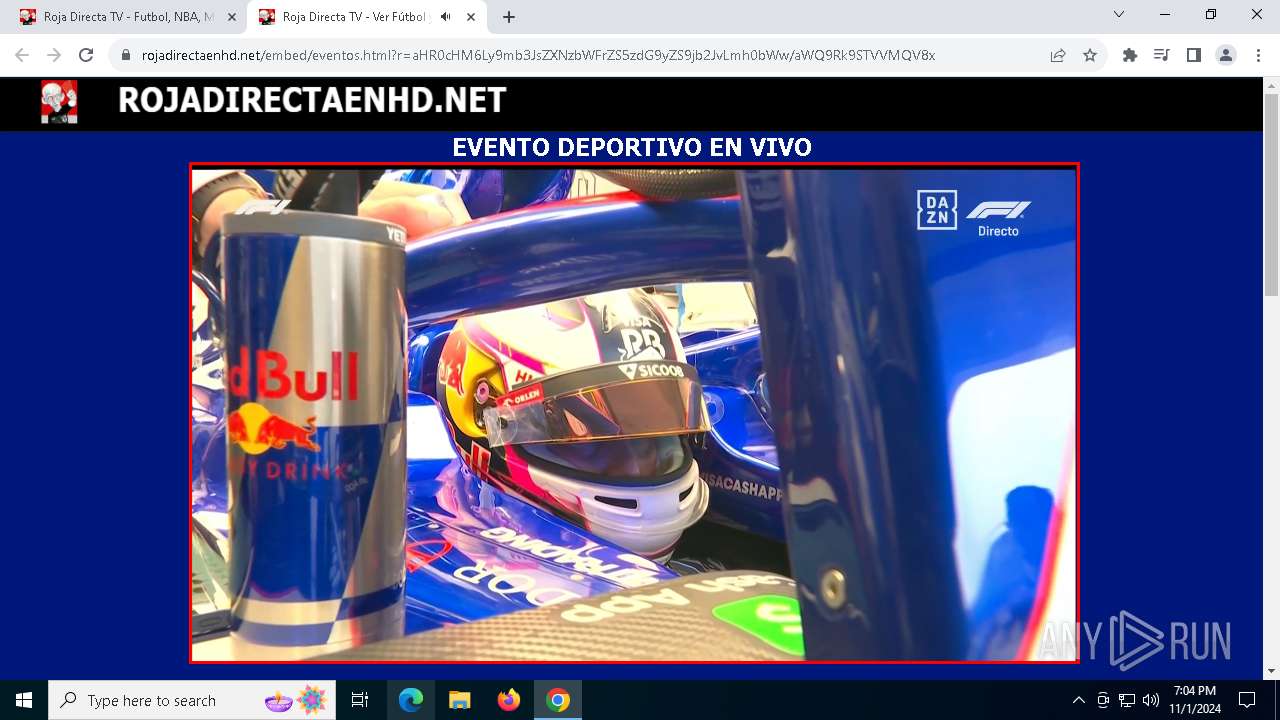View site information lock icon
The width and height of the screenshot is (1280, 720).
[x=126, y=55]
